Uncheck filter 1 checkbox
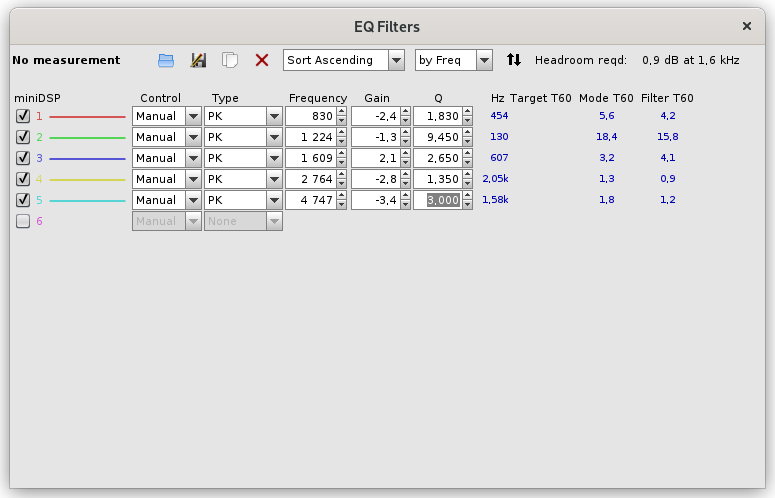Viewport: 775px width, 498px height. [23, 116]
